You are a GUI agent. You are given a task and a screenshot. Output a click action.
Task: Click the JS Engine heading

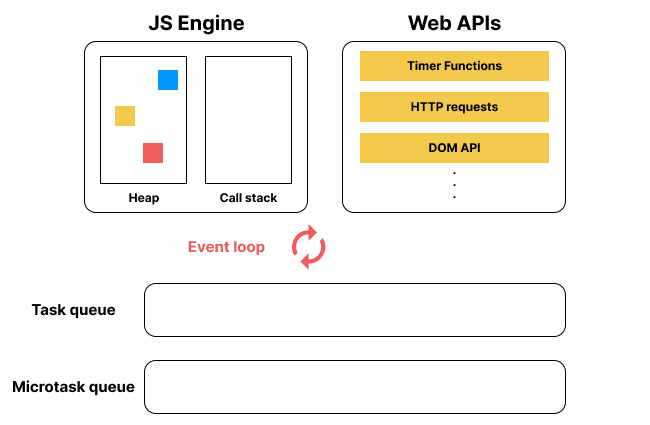(x=196, y=22)
